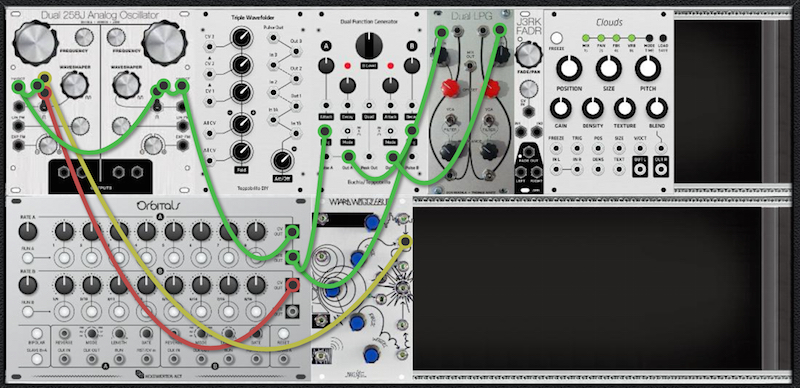The image size is (800, 388).
Task: Click the right oscillator's large FREQUENCY knob
Action: click(164, 44)
